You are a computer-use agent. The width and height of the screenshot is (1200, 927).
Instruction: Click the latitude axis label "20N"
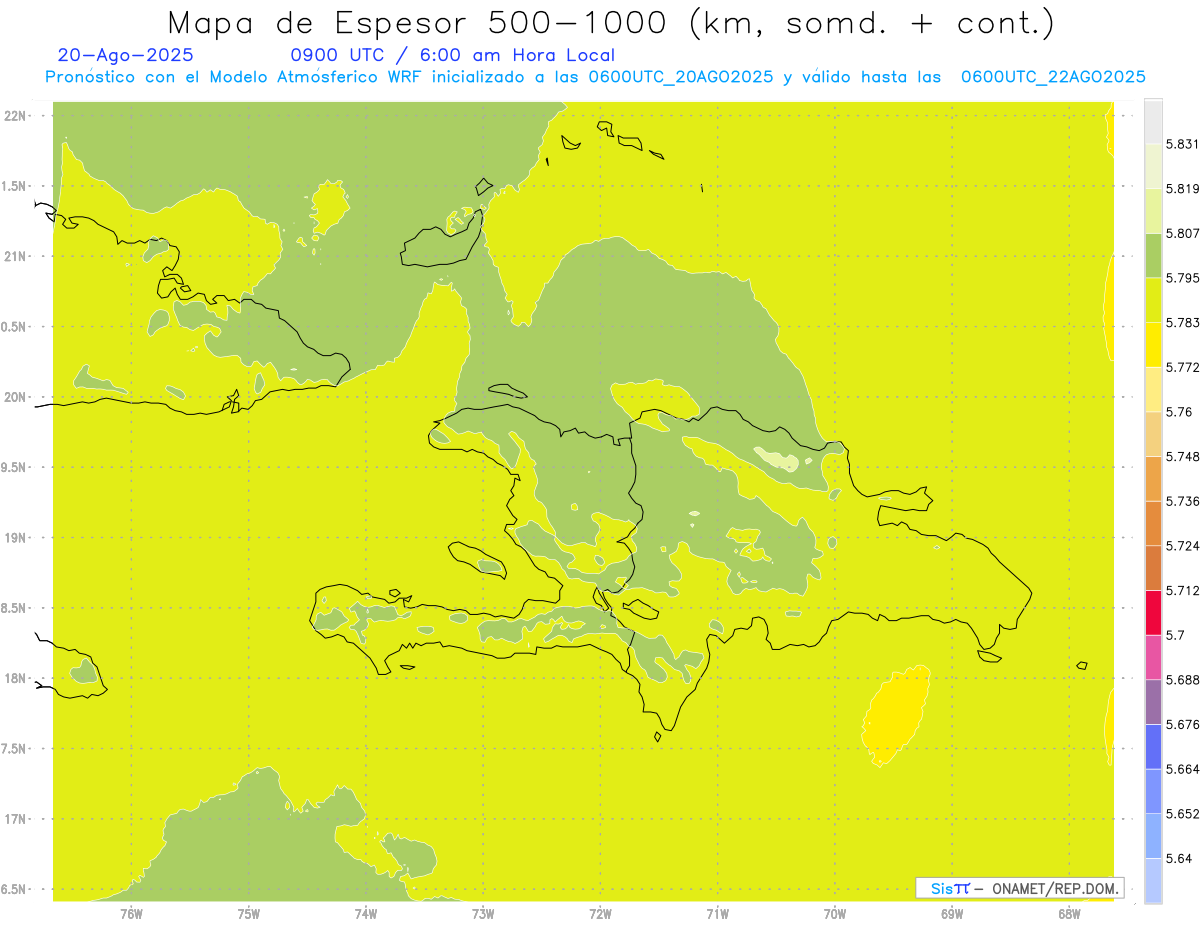tap(13, 397)
